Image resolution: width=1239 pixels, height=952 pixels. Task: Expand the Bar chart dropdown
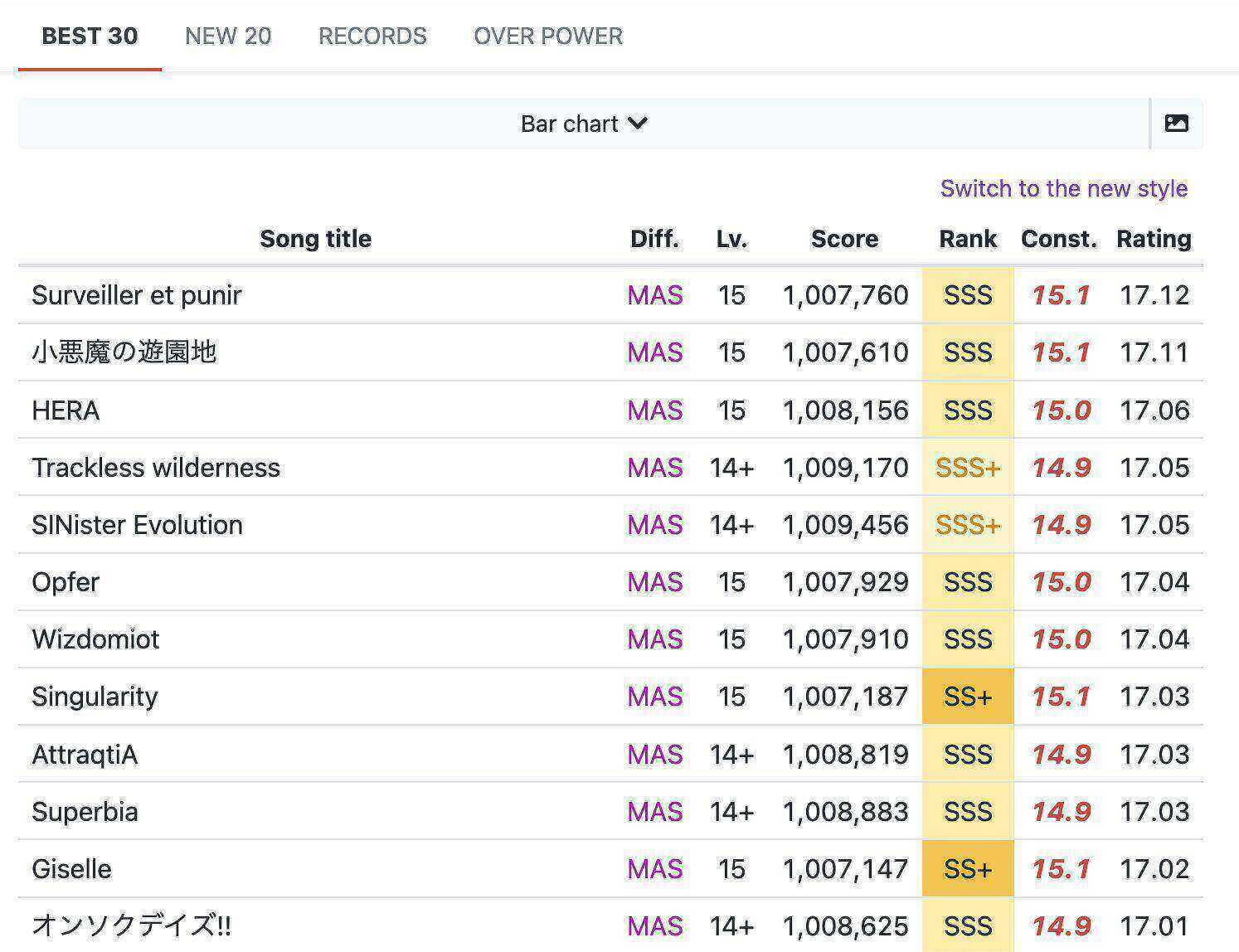pyautogui.click(x=584, y=124)
